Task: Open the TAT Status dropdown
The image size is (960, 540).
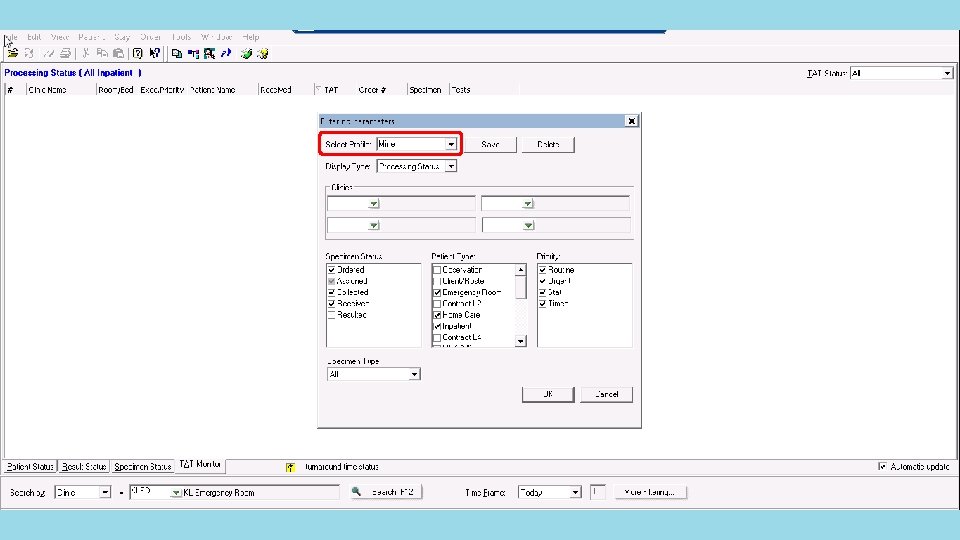Action: pyautogui.click(x=947, y=73)
